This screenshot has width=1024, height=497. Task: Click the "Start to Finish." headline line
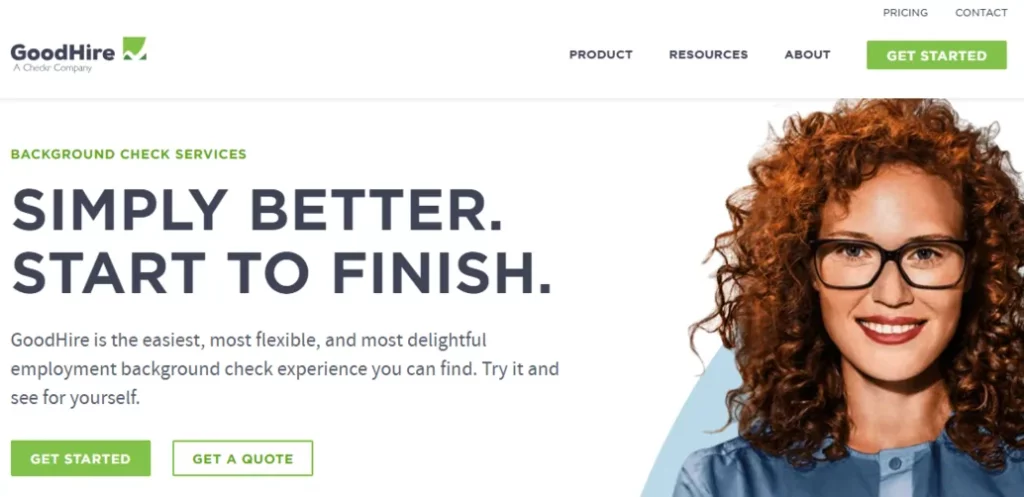coord(281,271)
